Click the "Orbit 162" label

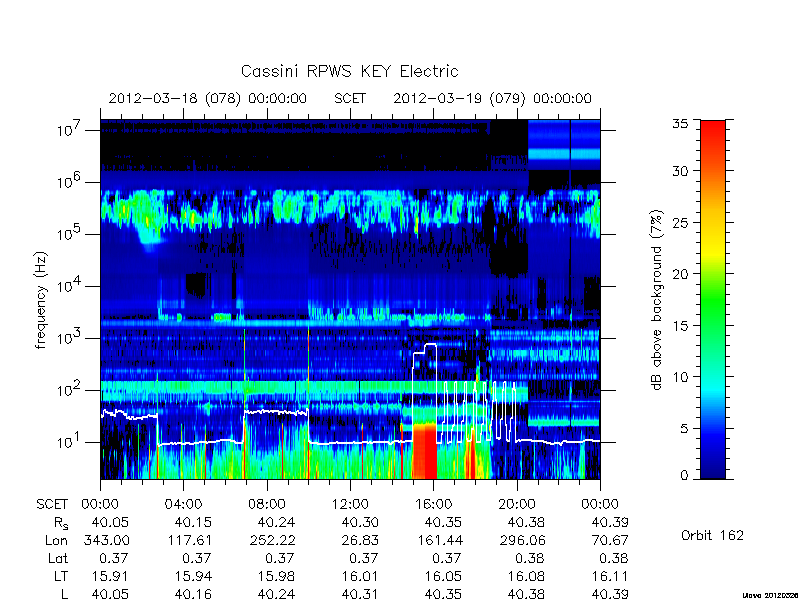point(712,535)
